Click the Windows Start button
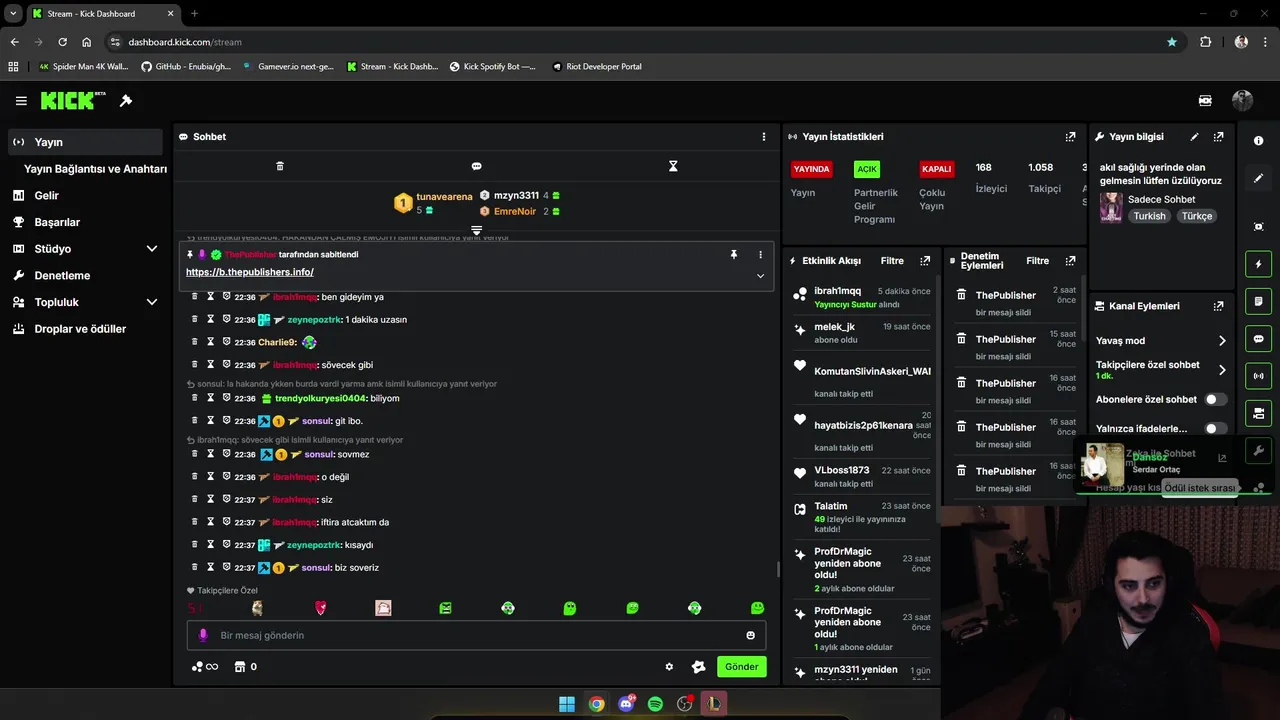 [x=567, y=704]
